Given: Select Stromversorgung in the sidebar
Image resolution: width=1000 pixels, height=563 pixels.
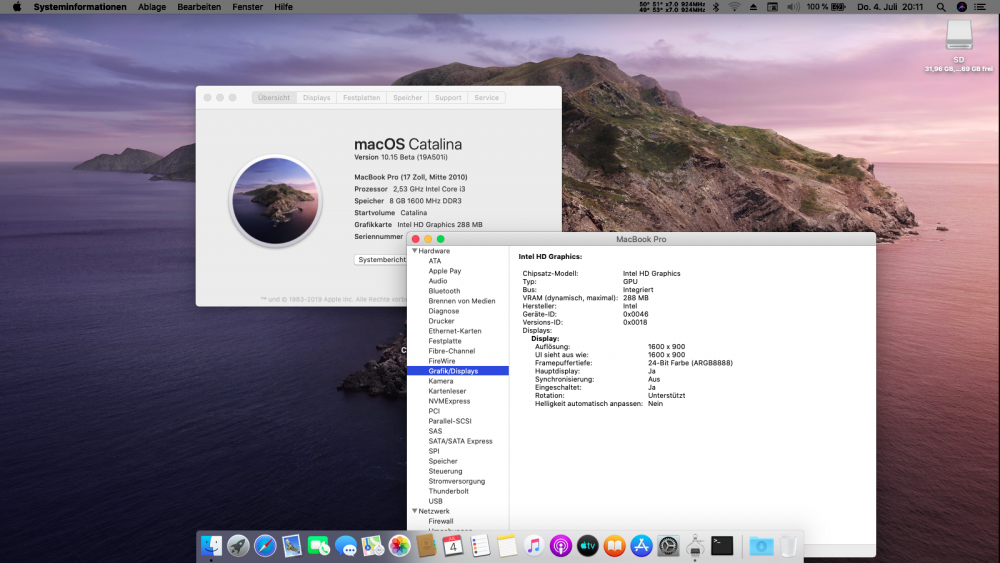Looking at the screenshot, I should tap(457, 481).
